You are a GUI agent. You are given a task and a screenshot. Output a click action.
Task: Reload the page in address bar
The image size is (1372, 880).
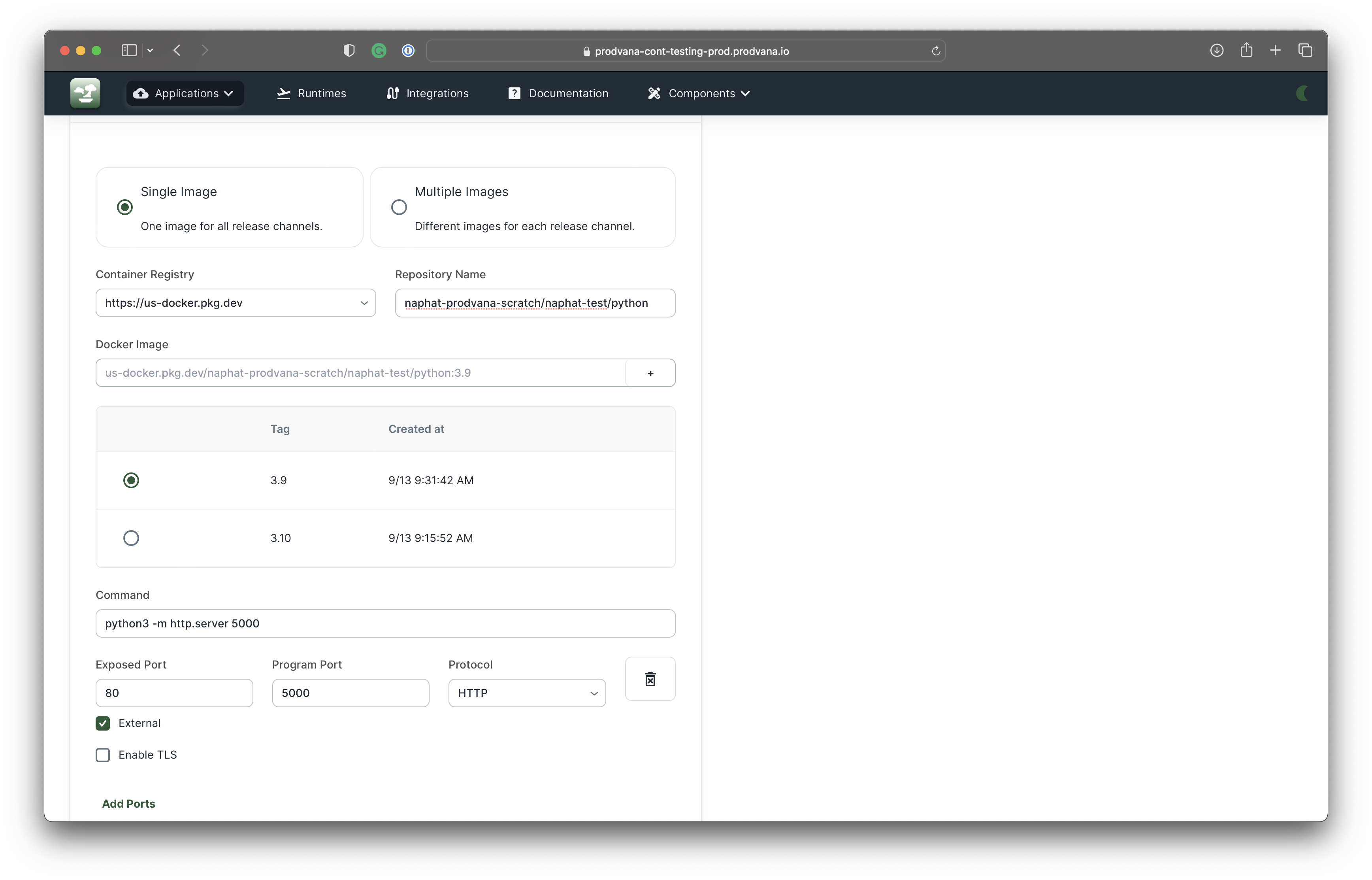tap(936, 51)
